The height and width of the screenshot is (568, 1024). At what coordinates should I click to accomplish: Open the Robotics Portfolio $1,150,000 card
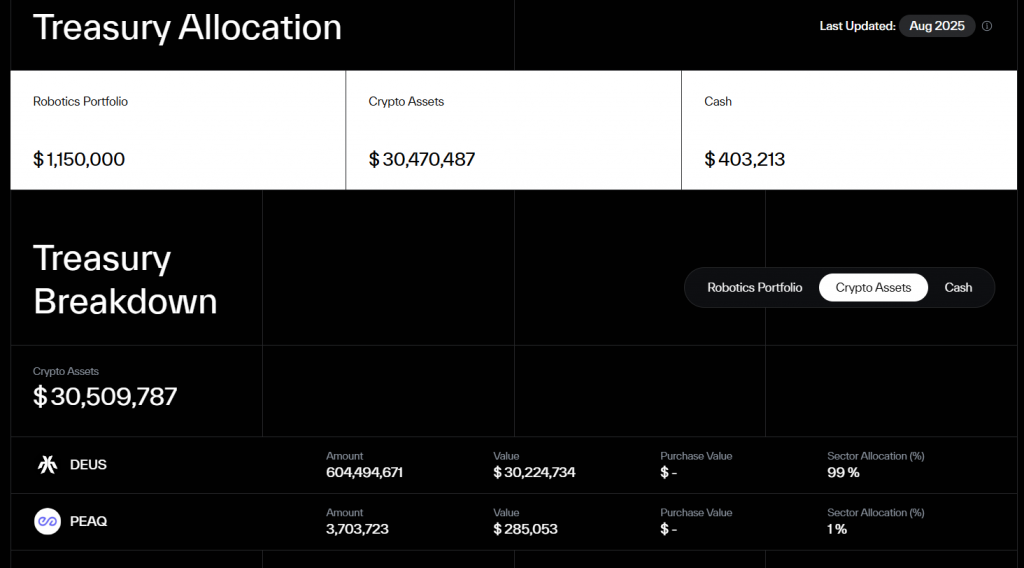[178, 130]
